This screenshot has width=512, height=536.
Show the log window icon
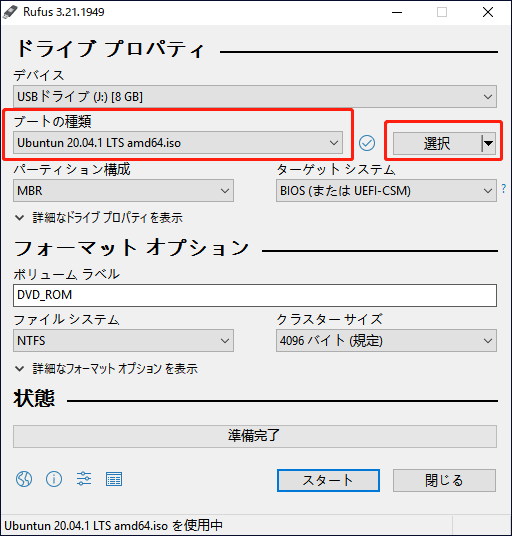tap(114, 479)
